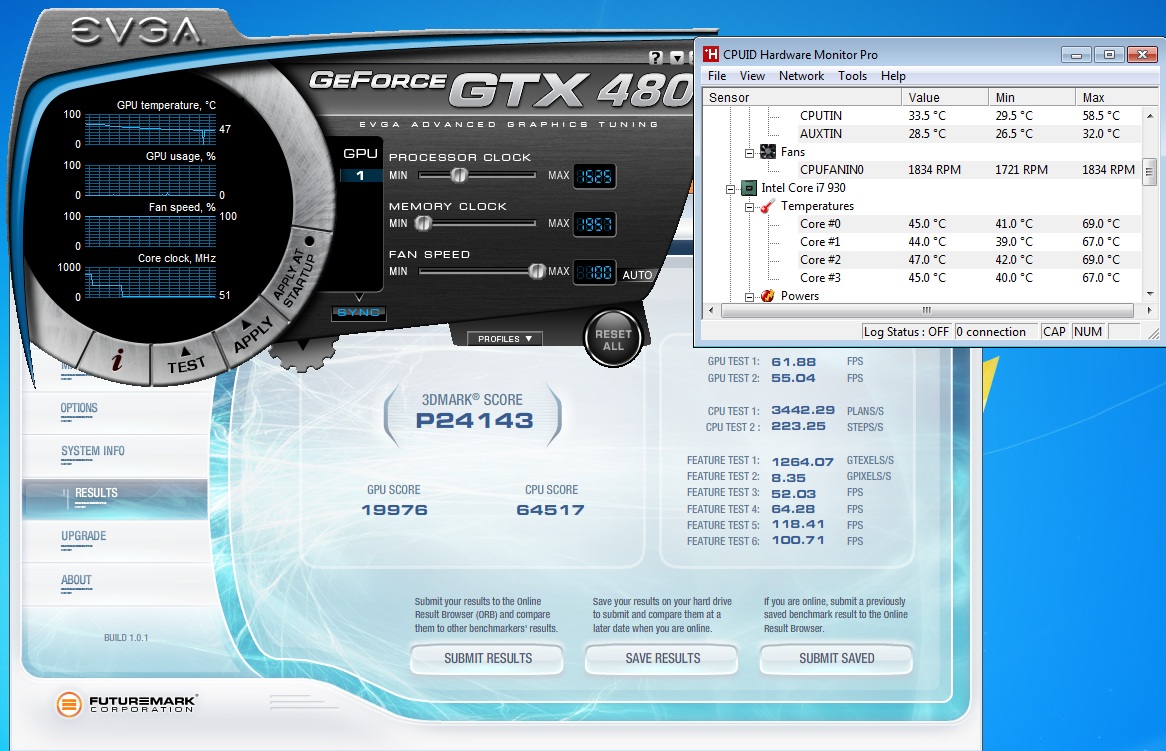This screenshot has width=1166, height=751.
Task: Click the EVGA help question mark icon
Action: pyautogui.click(x=655, y=58)
